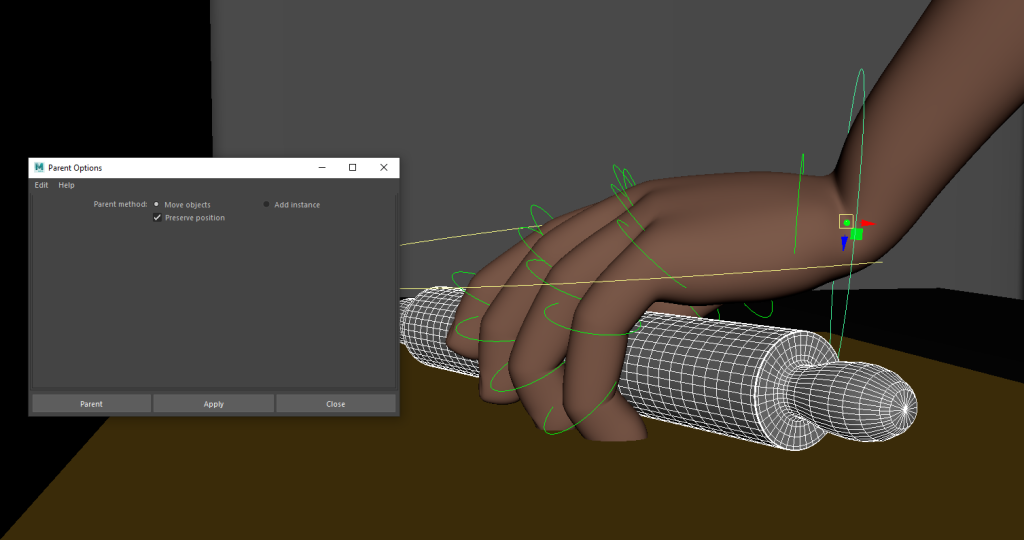Select the Add instance parent method

(266, 204)
